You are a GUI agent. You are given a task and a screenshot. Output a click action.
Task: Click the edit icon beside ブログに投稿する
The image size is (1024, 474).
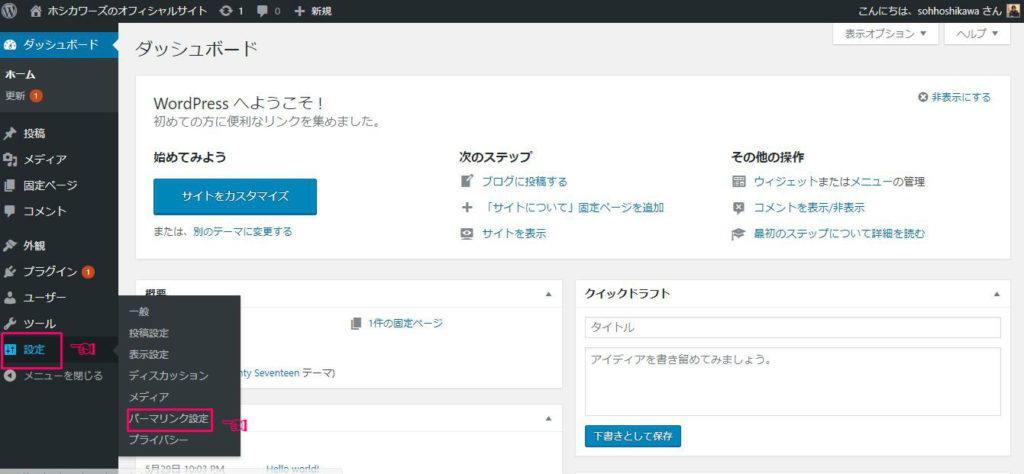[466, 181]
